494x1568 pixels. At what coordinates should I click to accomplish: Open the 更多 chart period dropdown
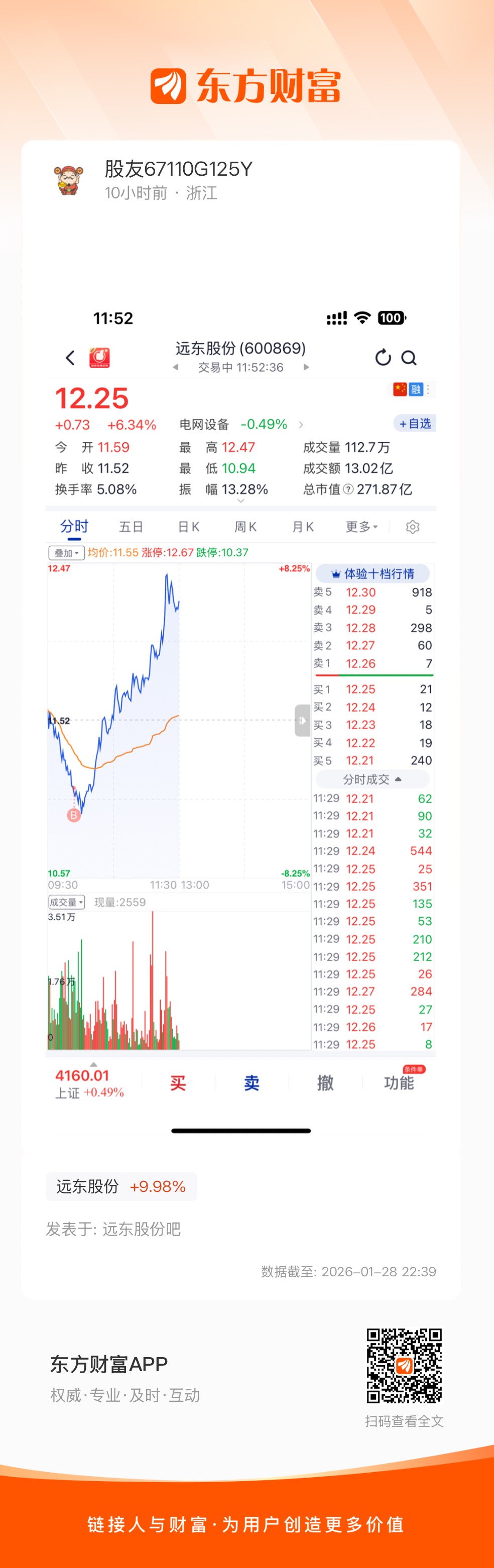tap(361, 527)
